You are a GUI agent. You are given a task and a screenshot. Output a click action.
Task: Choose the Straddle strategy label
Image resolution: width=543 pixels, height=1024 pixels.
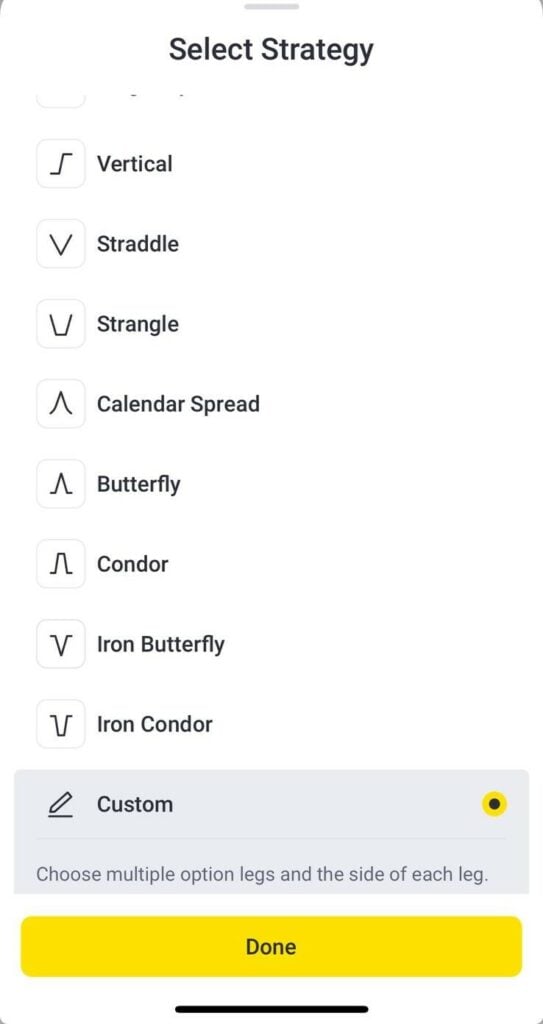click(x=138, y=244)
